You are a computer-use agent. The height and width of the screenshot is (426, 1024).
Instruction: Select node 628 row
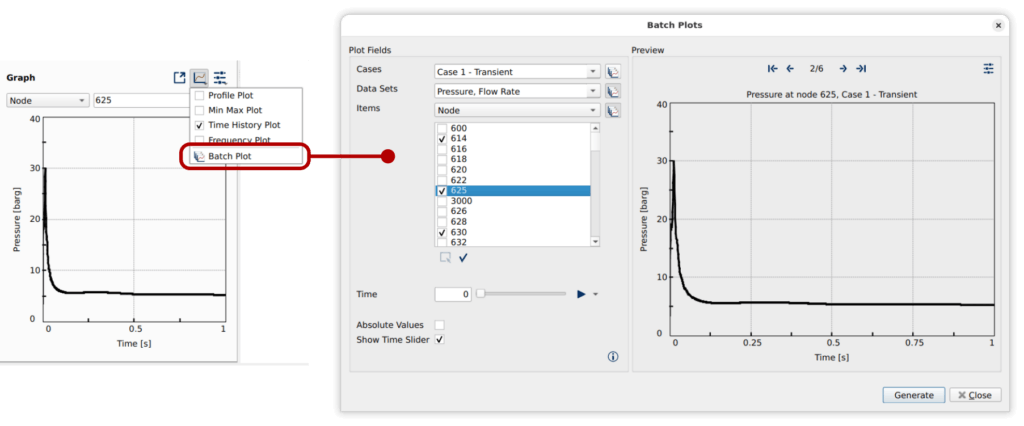[x=513, y=221]
